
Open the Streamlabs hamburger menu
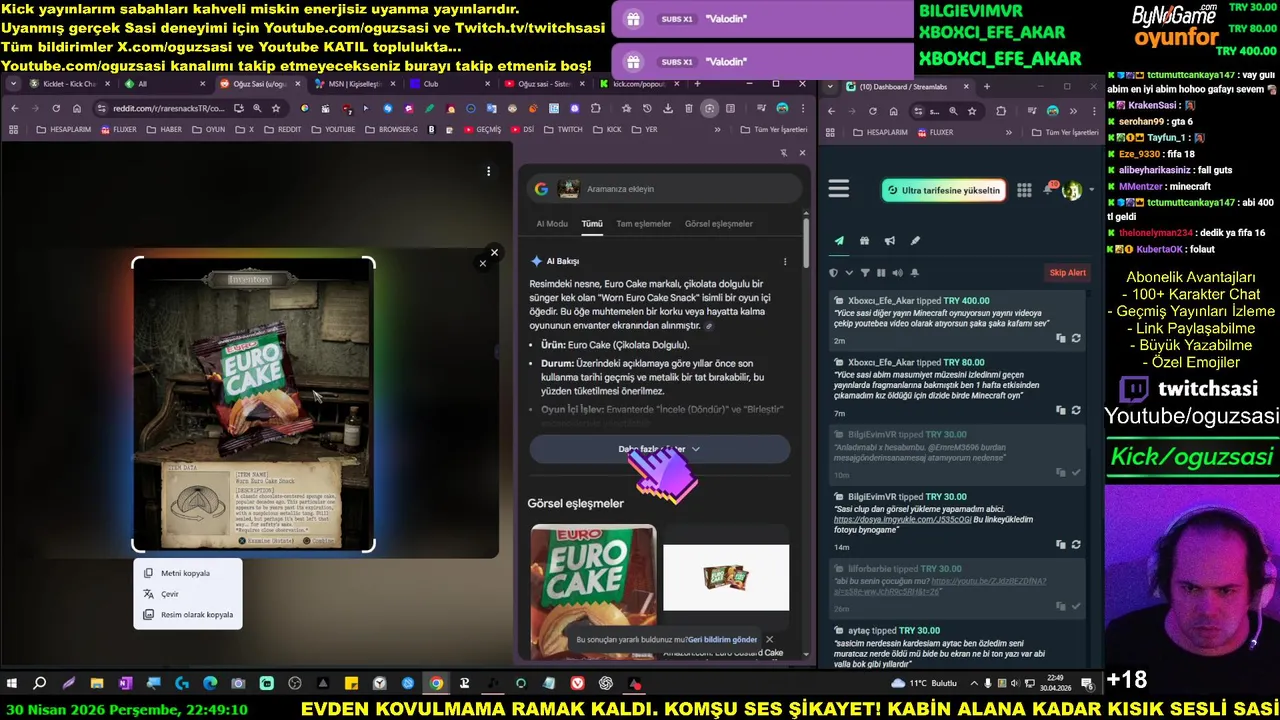pyautogui.click(x=838, y=189)
